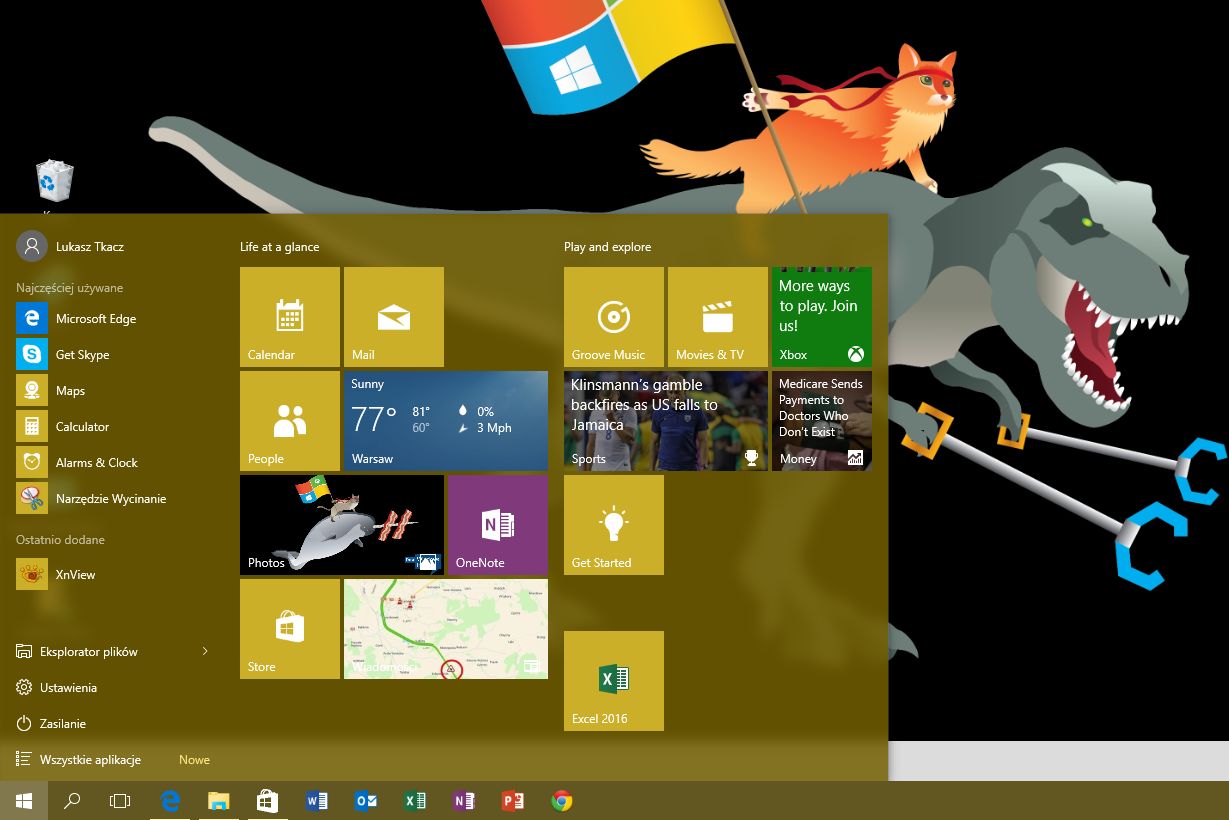Launch OneNote from the taskbar
1229x820 pixels.
(463, 800)
